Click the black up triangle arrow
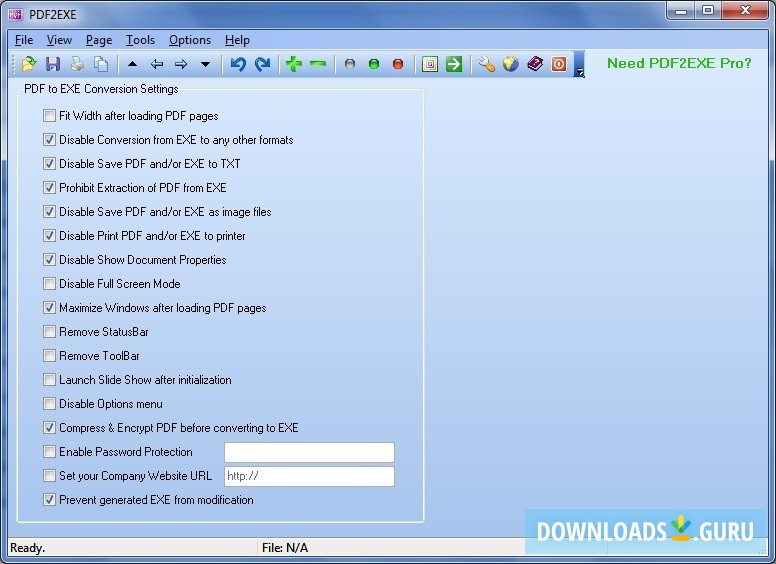The image size is (776, 564). tap(132, 64)
